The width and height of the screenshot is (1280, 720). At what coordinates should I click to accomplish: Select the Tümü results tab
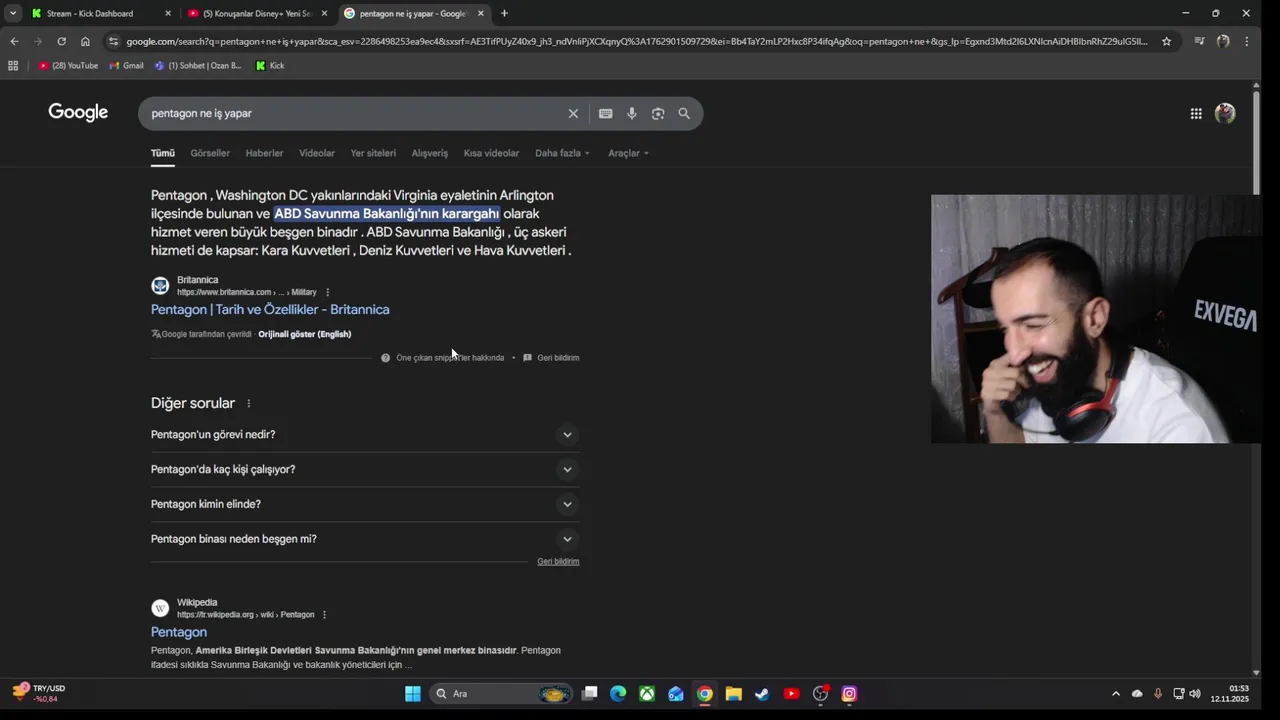tap(163, 153)
